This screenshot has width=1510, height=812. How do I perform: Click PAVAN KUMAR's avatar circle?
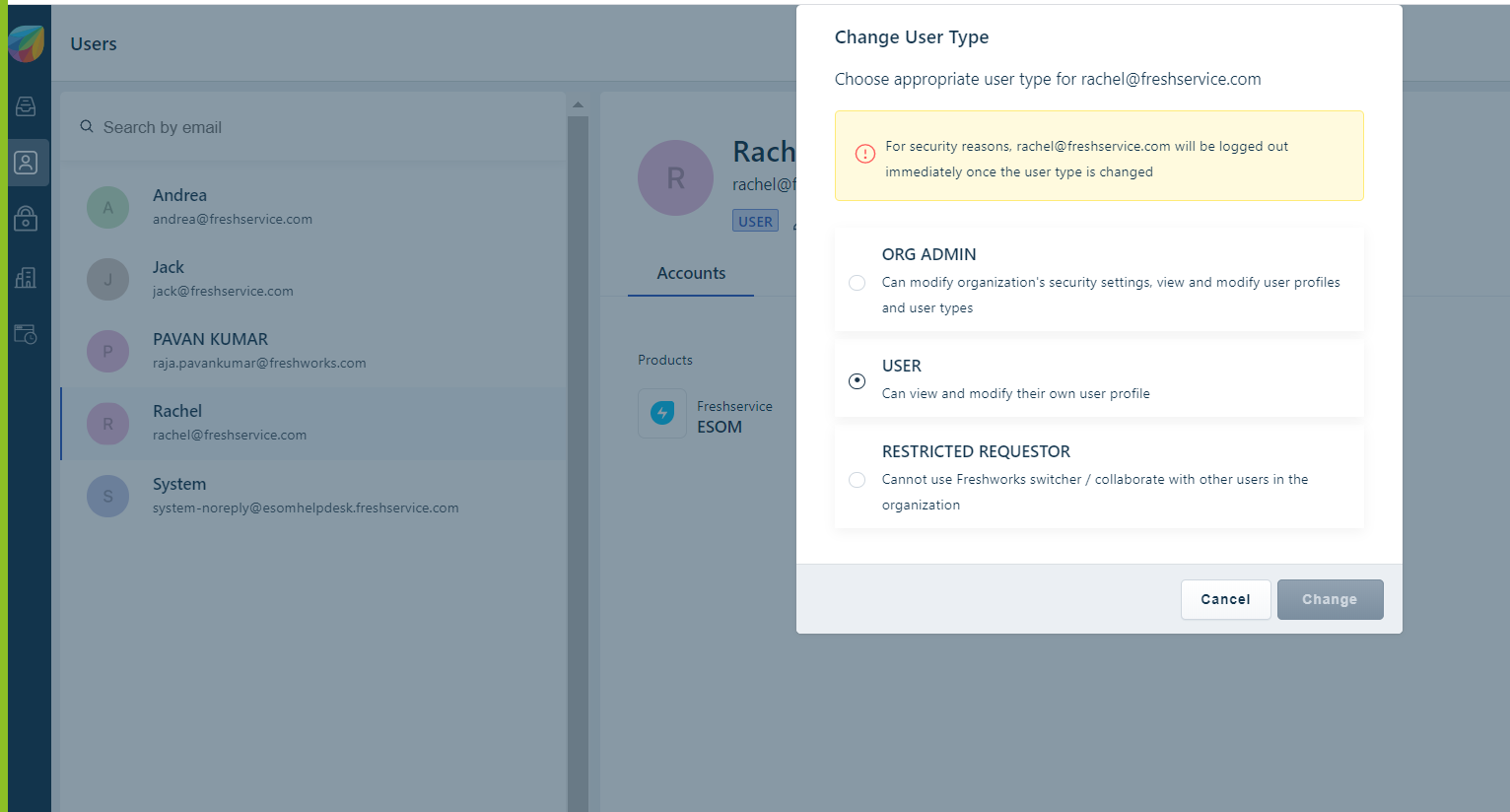click(108, 351)
